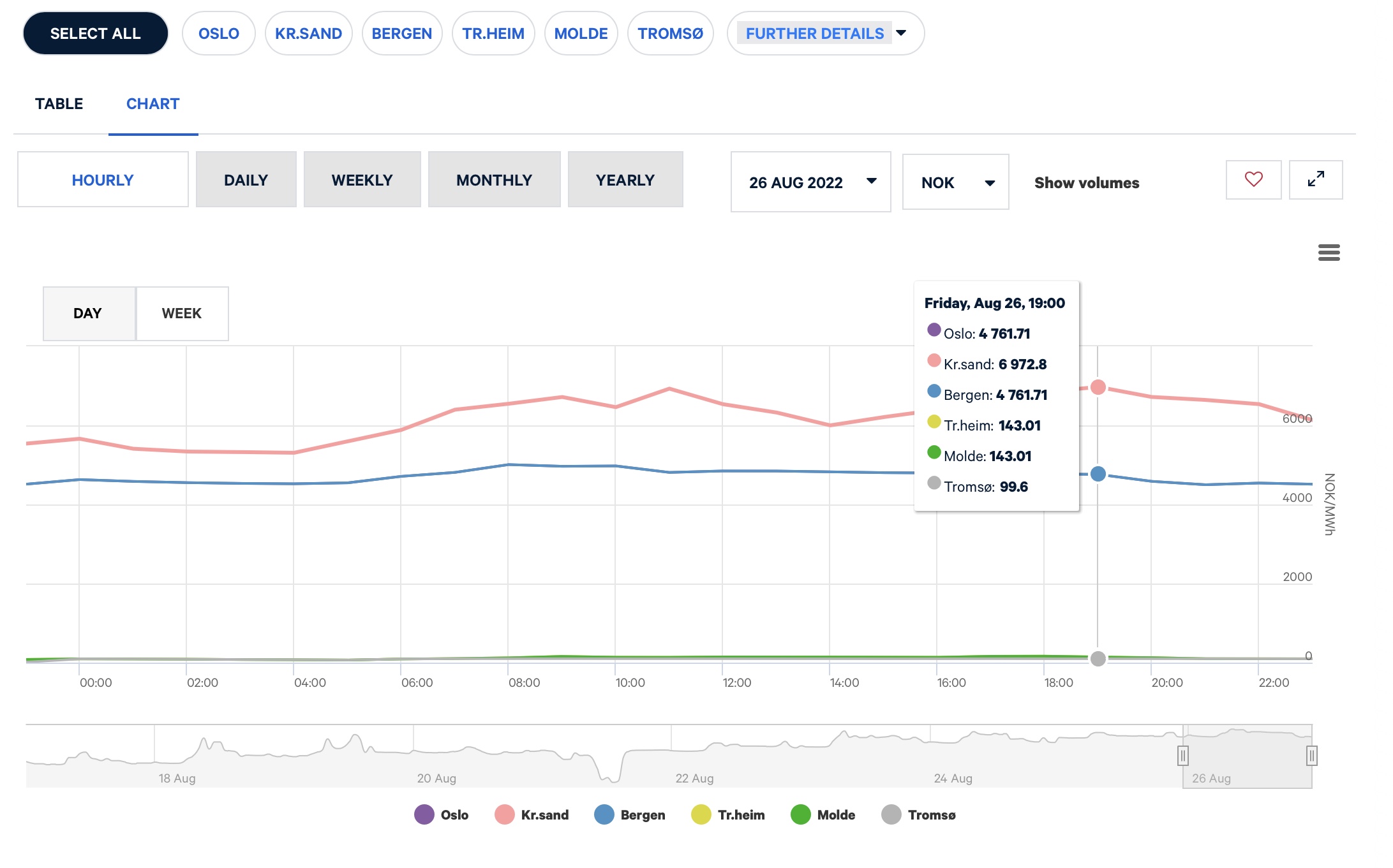The height and width of the screenshot is (868, 1393).
Task: Open the chart hamburger context menu
Action: coord(1329,253)
